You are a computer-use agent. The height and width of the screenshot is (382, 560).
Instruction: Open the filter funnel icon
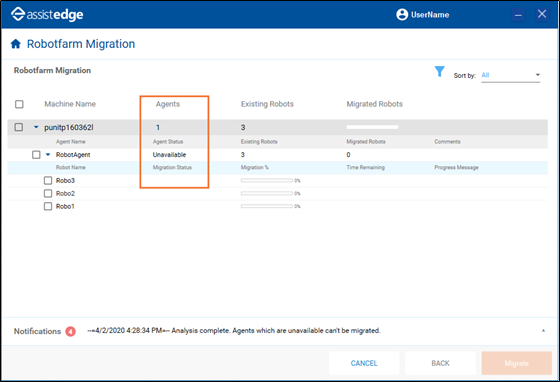(x=439, y=71)
